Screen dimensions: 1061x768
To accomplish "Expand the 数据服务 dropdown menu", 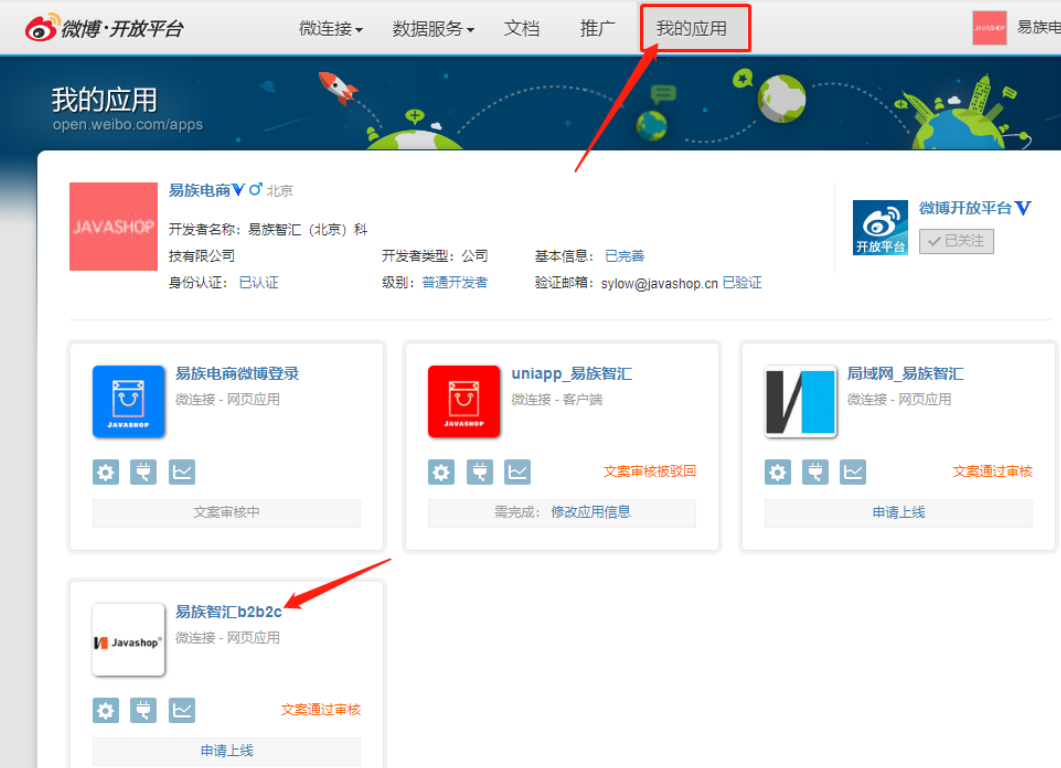I will click(x=433, y=29).
